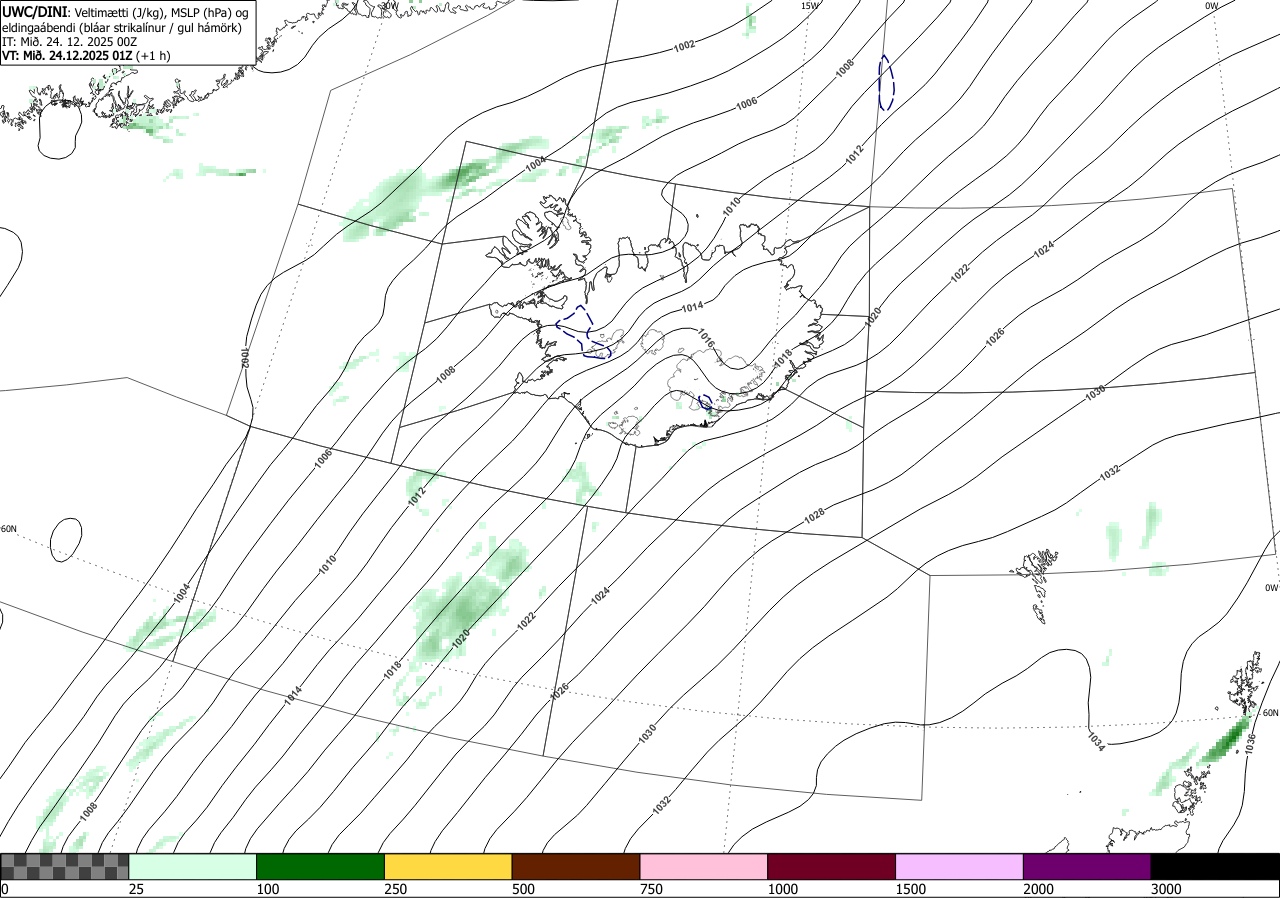
Task: Pick the dark red 1000–1500 legend swatch
Action: [832, 866]
